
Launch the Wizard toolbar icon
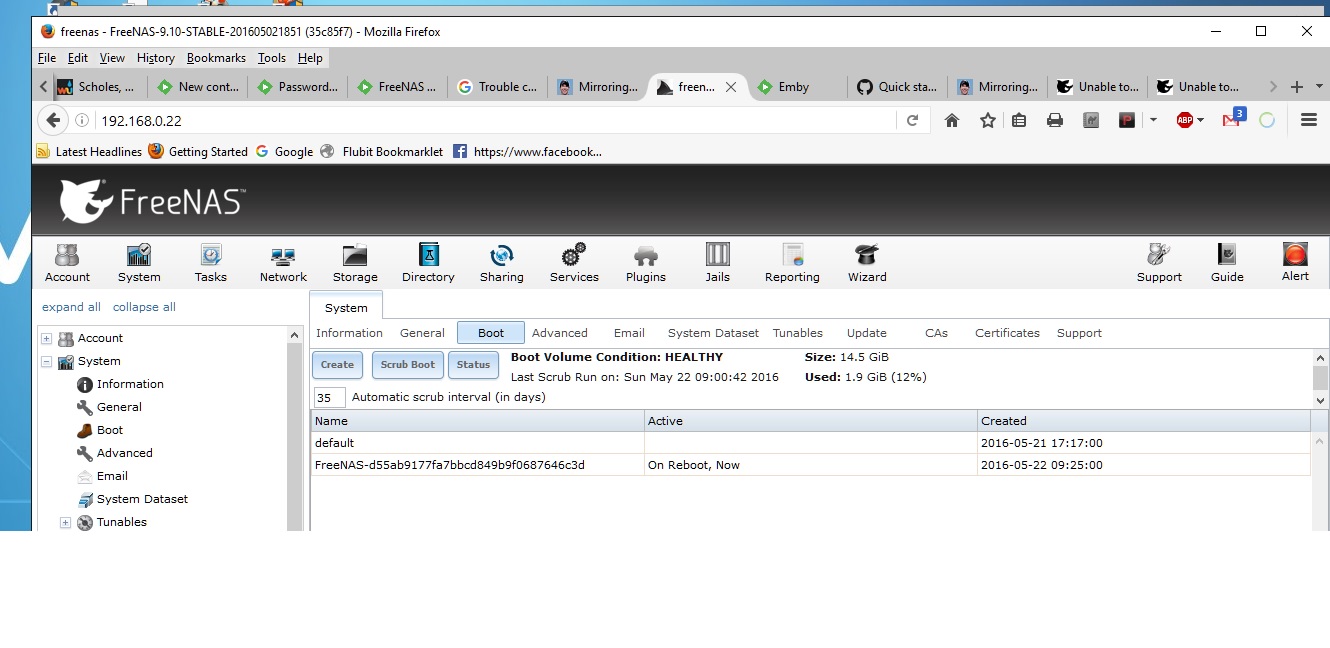point(867,263)
